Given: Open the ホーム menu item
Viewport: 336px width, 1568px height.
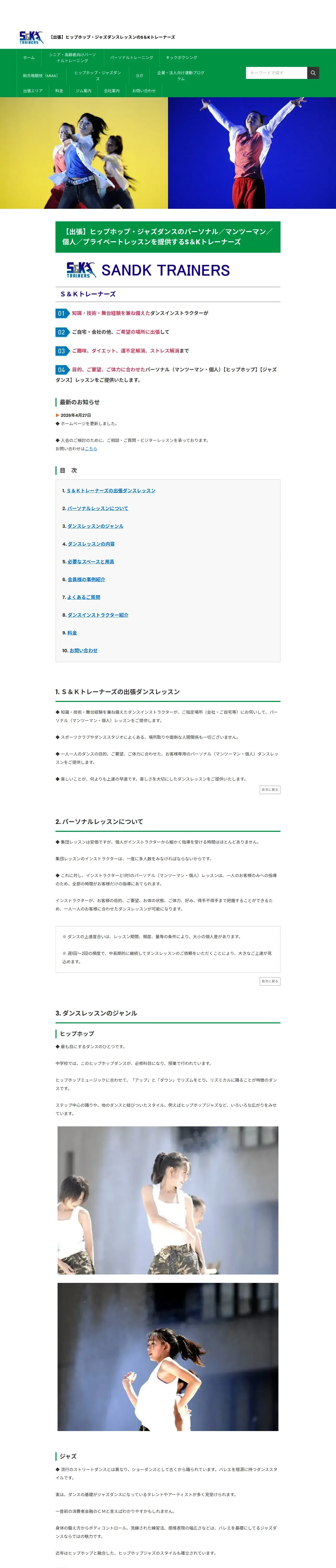Looking at the screenshot, I should [x=29, y=58].
